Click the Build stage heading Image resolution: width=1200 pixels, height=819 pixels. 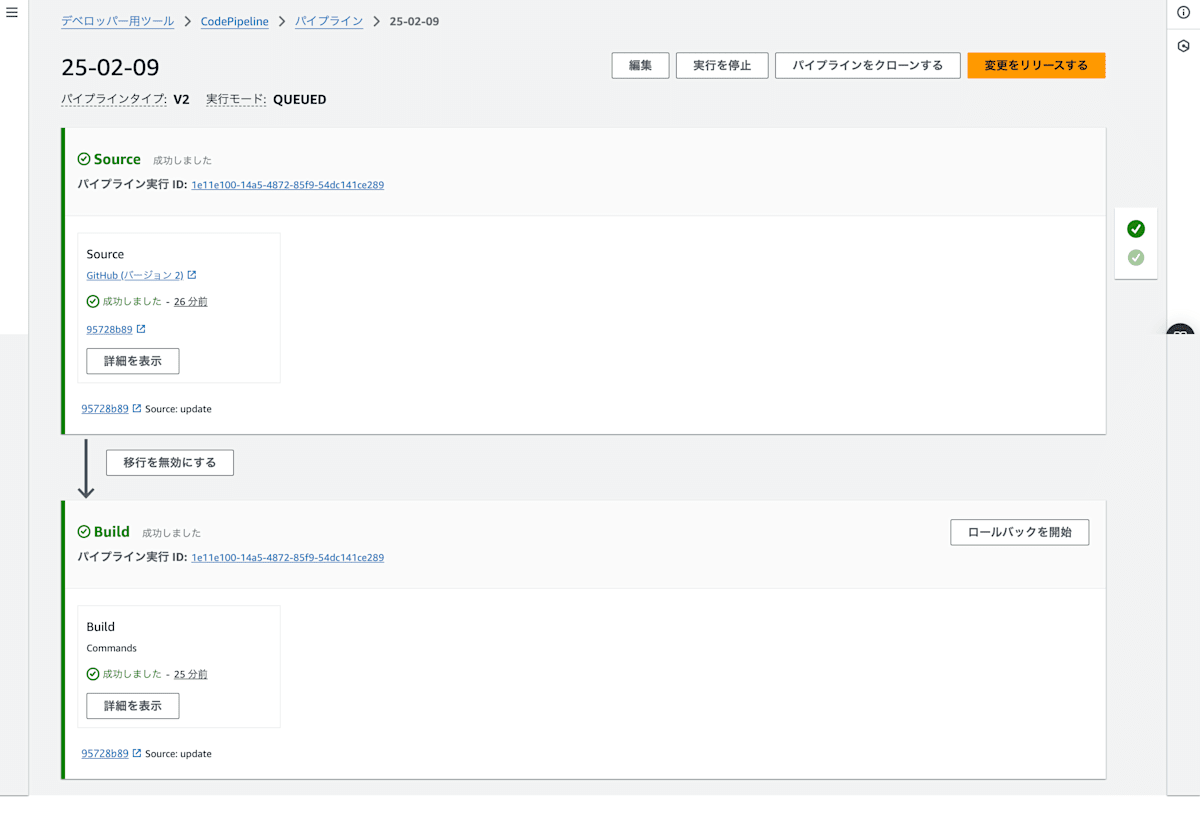(112, 532)
